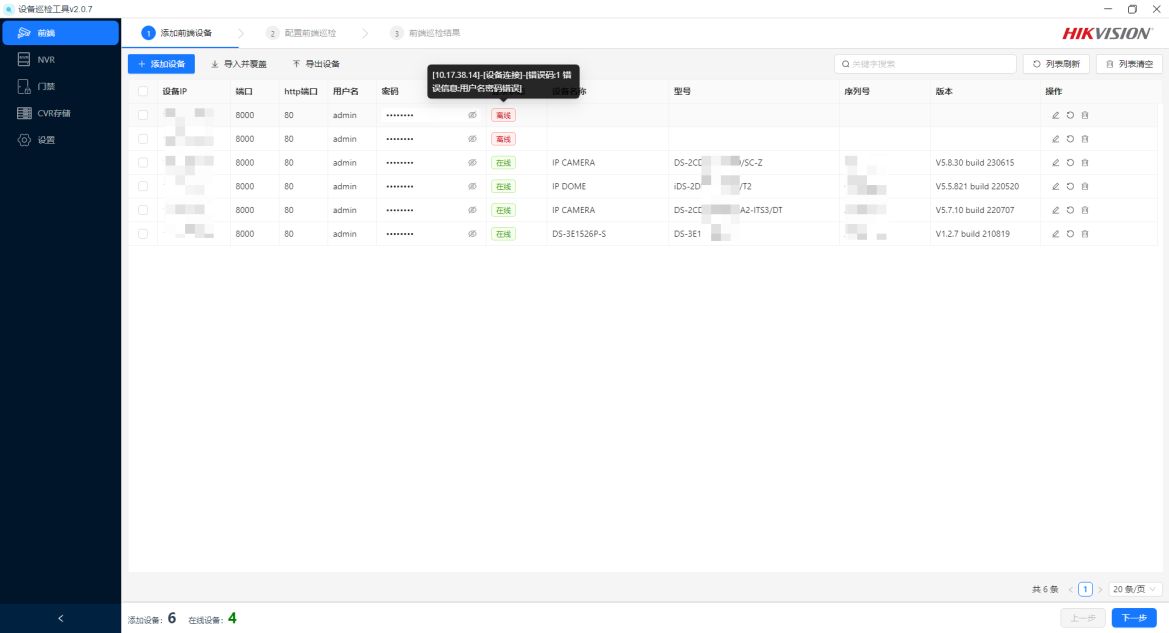Select page 1 in pagination
Viewport: 1169px width, 633px height.
click(1086, 589)
